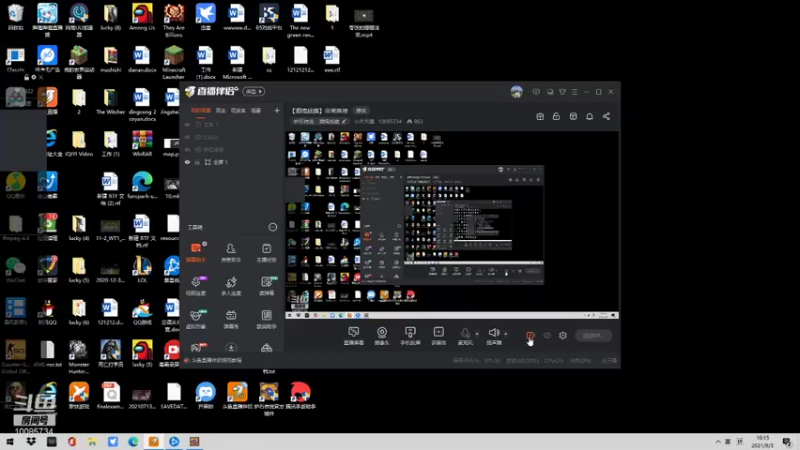
Task: Hide the 全屏 1 source
Action: coord(187,162)
